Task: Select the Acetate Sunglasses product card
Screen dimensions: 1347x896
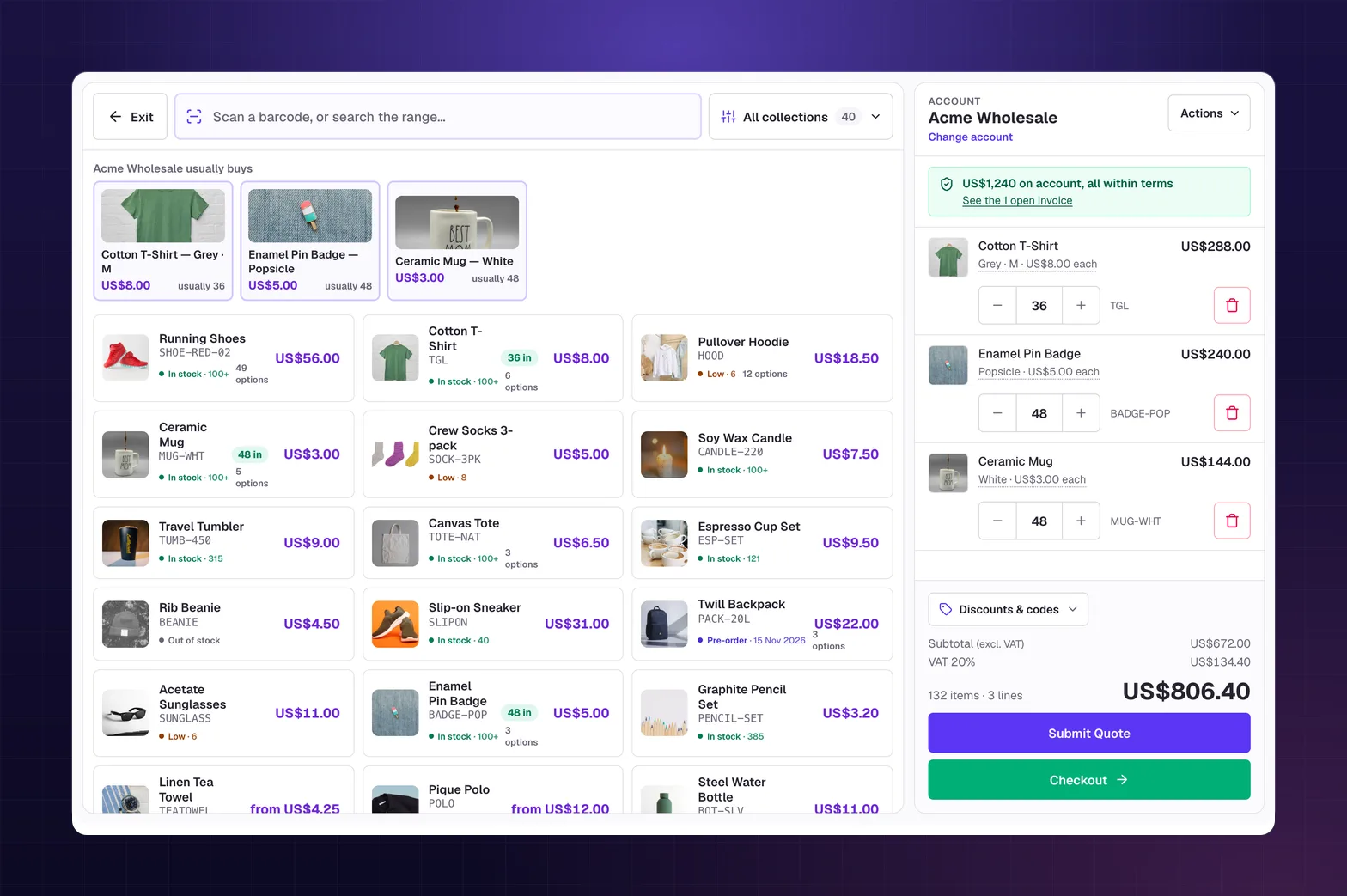Action: point(223,713)
